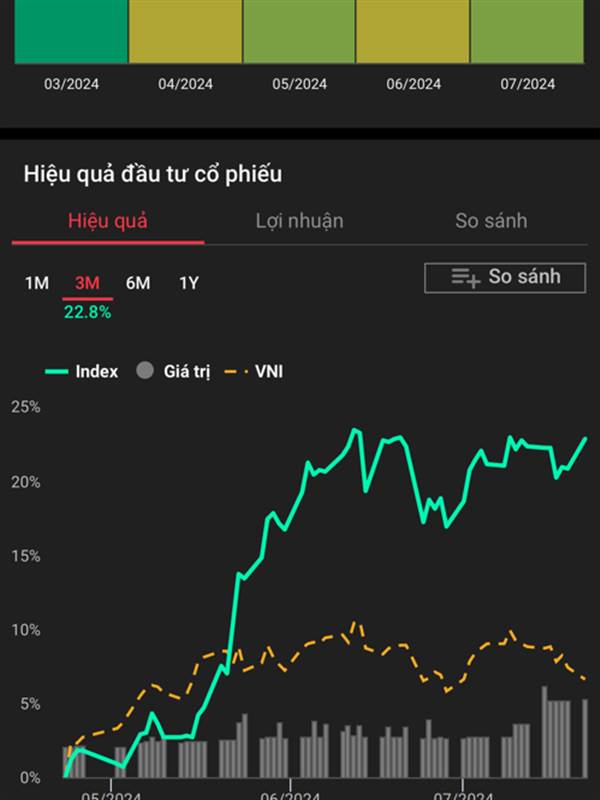The width and height of the screenshot is (600, 800).
Task: Toggle the VNI dashed line legend
Action: [x=236, y=372]
